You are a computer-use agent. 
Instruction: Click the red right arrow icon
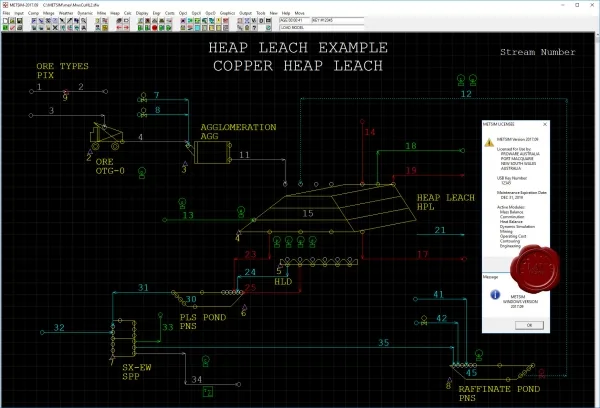click(x=126, y=28)
